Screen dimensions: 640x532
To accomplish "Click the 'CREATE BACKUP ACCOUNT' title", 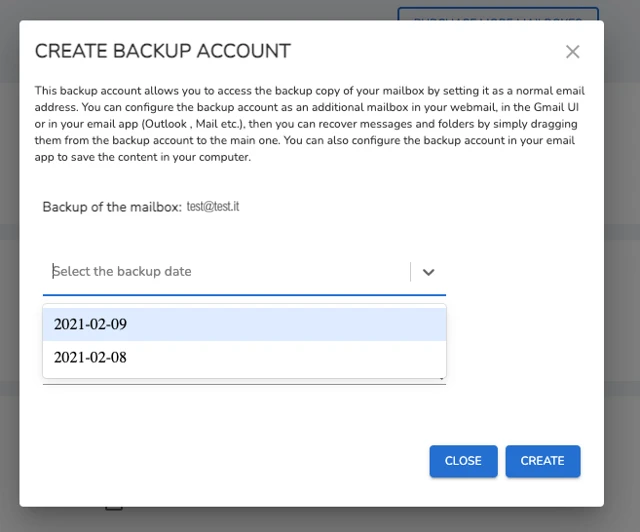I will click(x=163, y=51).
